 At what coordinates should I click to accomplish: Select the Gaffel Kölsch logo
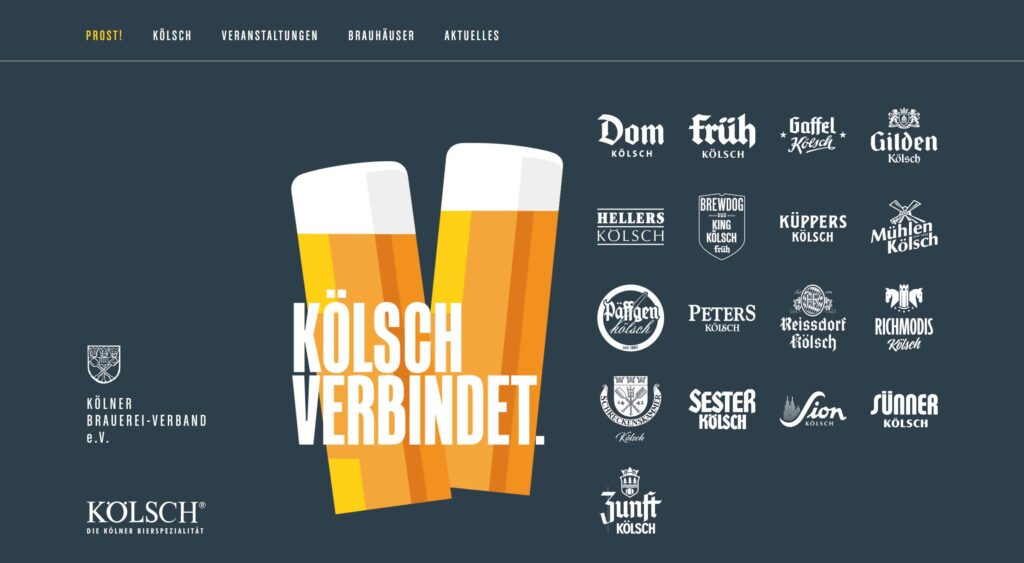pyautogui.click(x=812, y=136)
